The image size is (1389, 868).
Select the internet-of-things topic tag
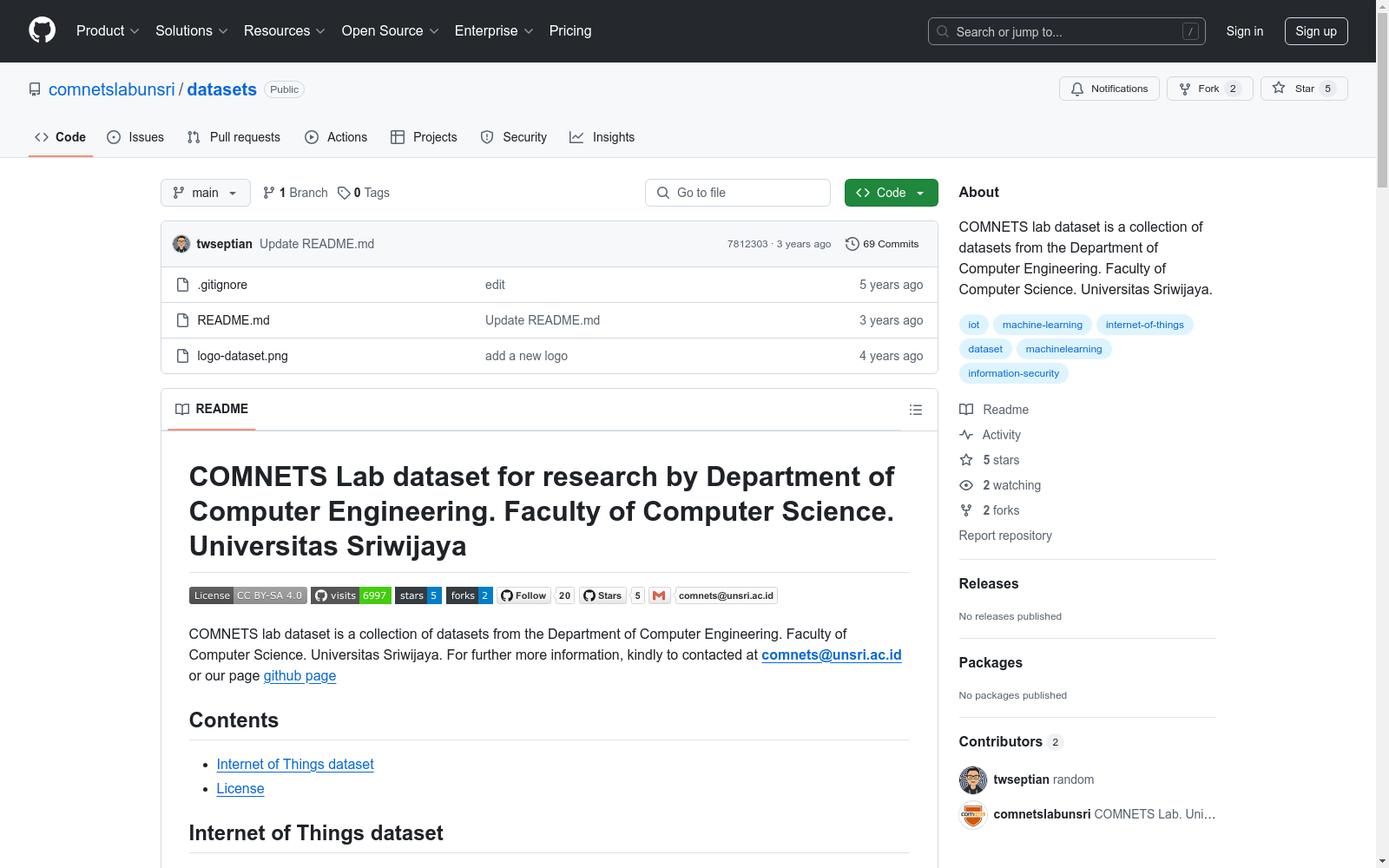point(1145,325)
